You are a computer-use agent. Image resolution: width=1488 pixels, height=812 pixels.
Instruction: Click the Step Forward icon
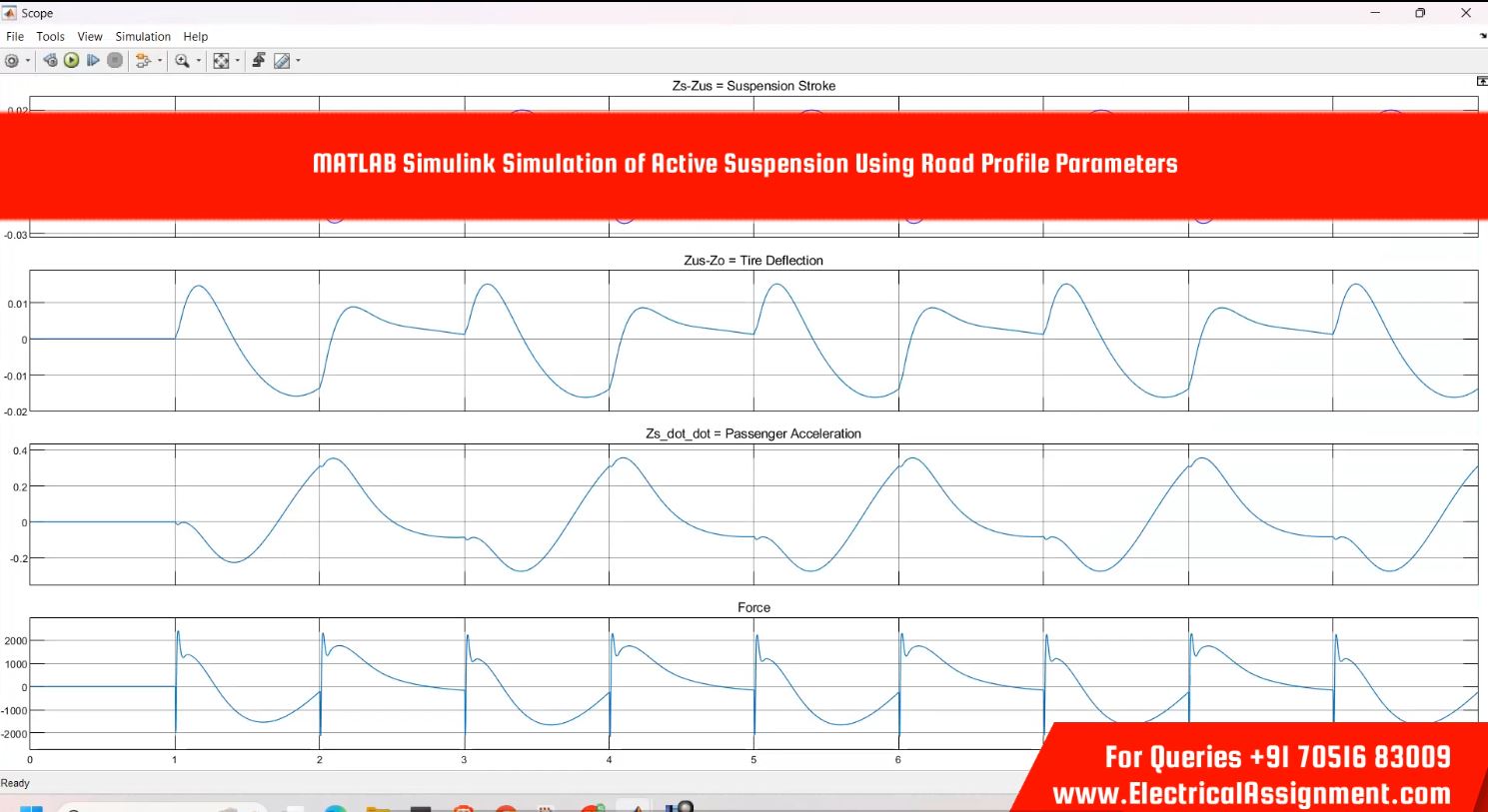point(93,61)
